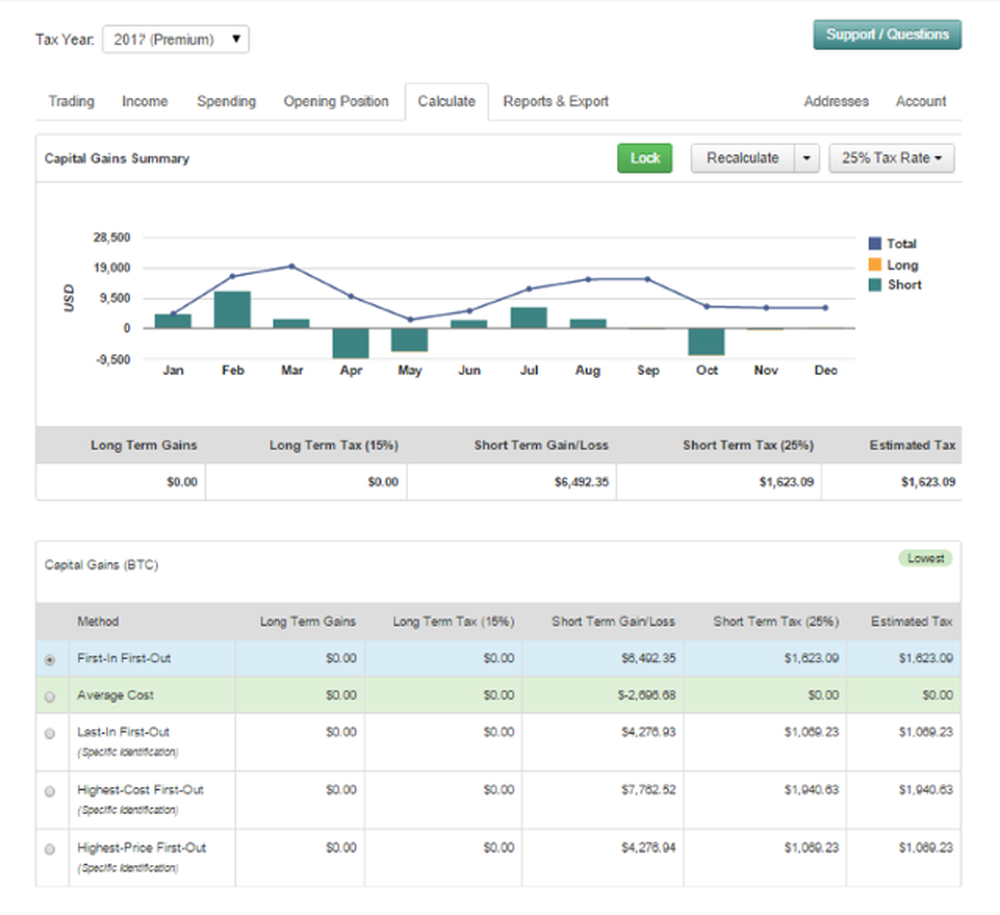Select Last-In First-Out radio option
1000x915 pixels.
[x=50, y=733]
